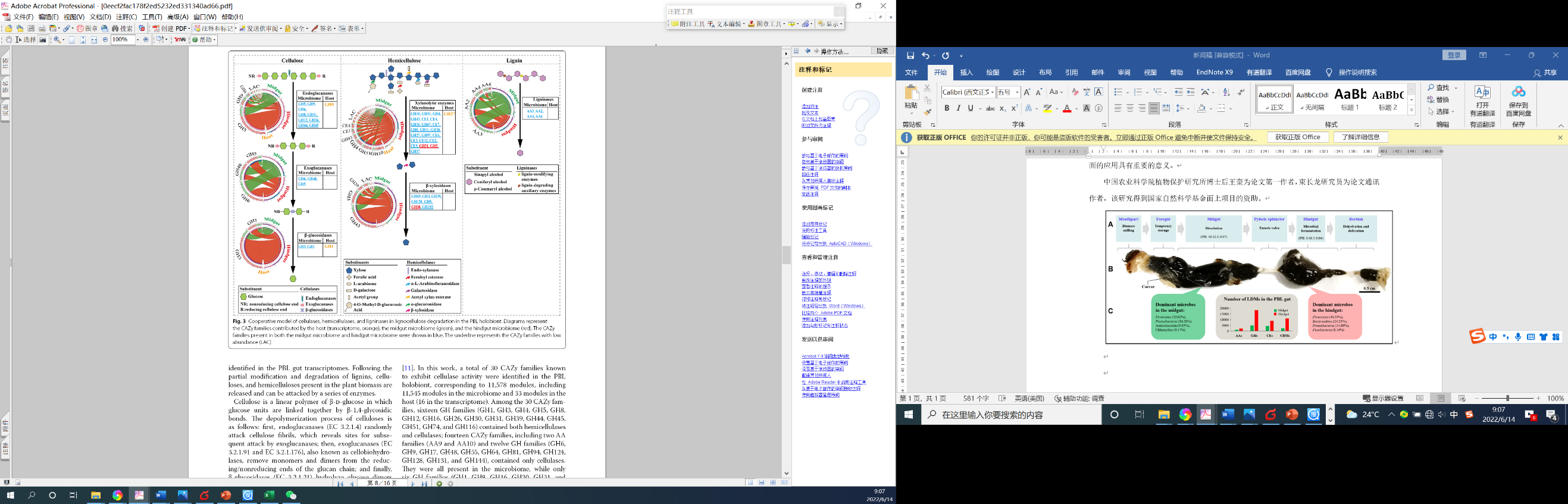1568x504 pixels.
Task: Click 附注工具 in floating comment toolbar
Action: (688, 24)
